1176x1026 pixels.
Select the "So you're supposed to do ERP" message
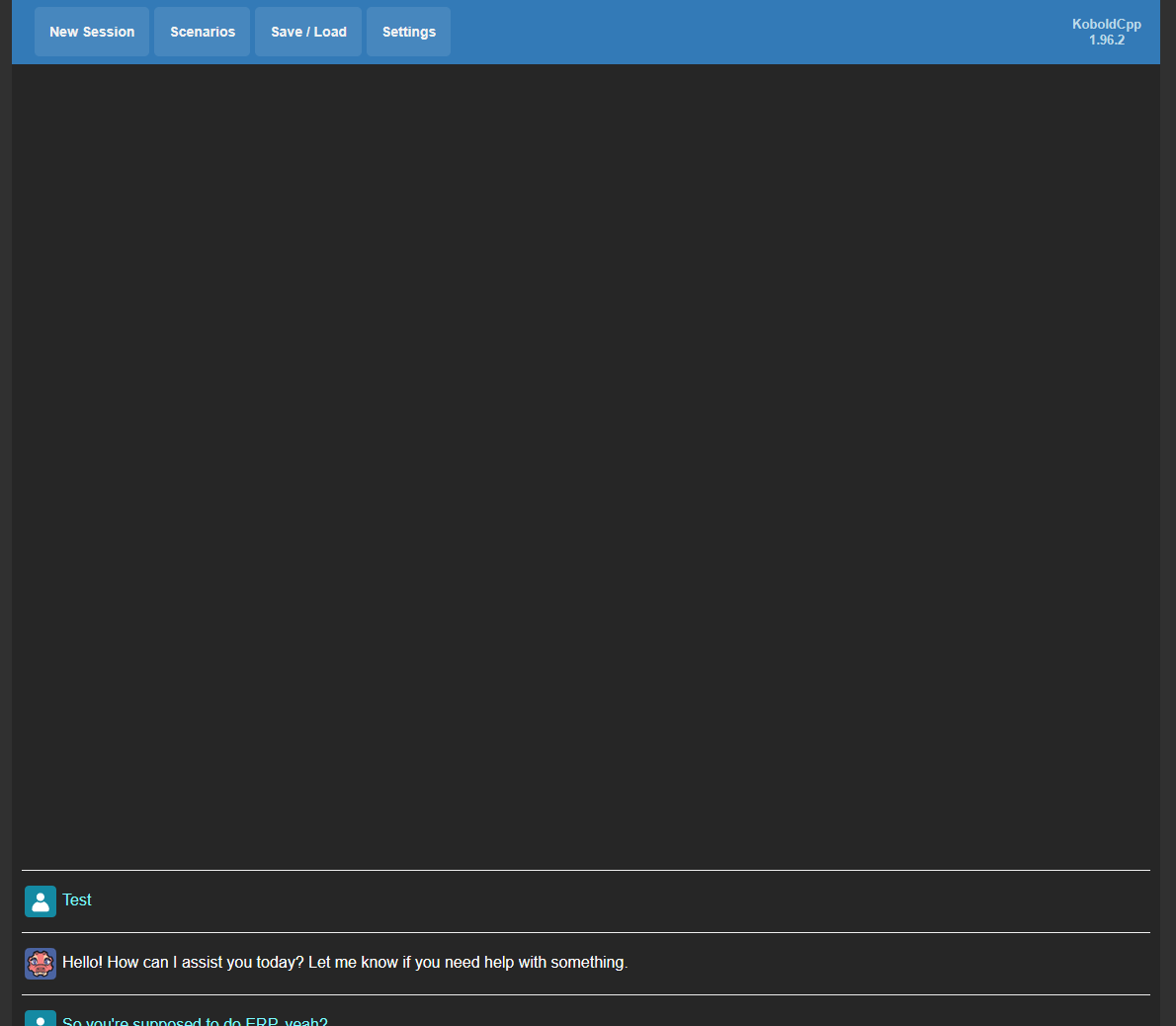(195, 1021)
